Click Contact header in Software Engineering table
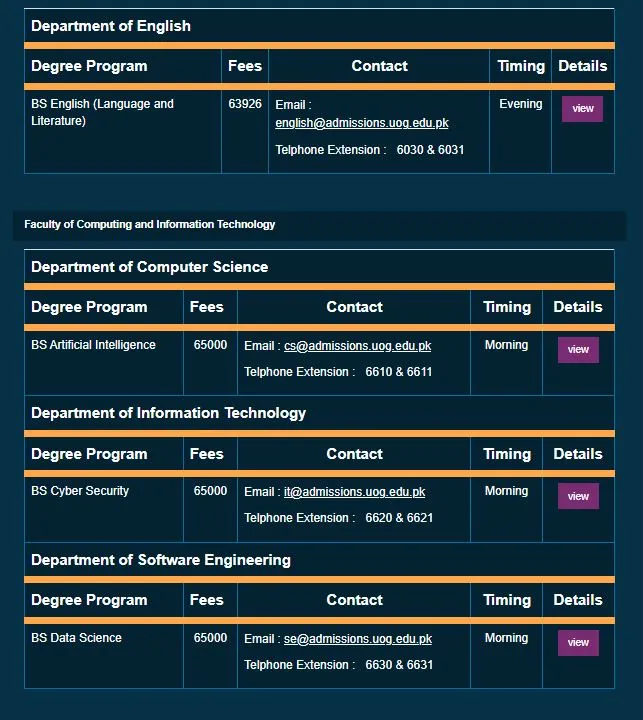The image size is (643, 720). [x=354, y=600]
